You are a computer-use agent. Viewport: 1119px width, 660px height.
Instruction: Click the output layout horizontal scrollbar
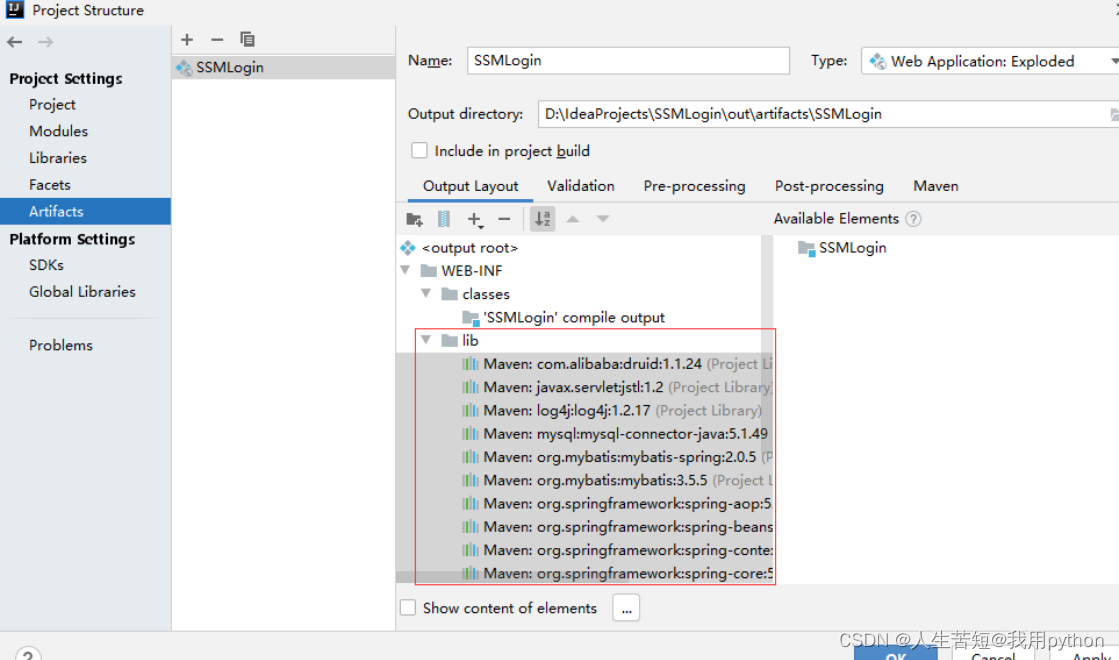coord(512,577)
